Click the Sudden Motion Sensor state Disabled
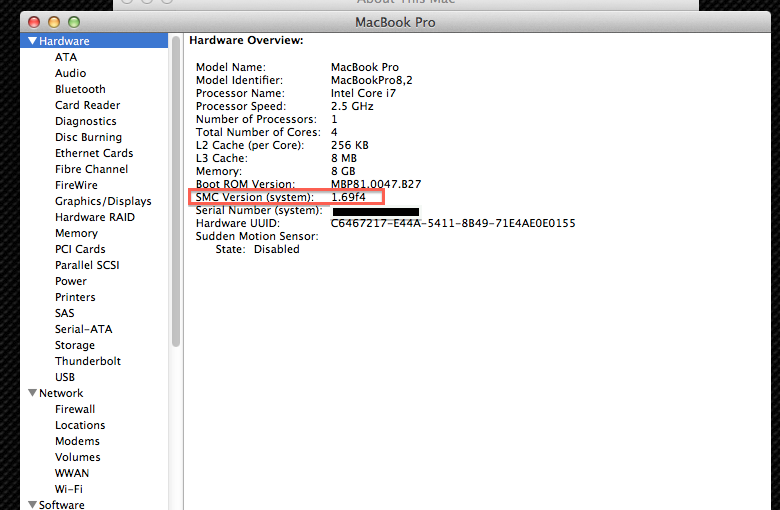This screenshot has height=510, width=780. (x=277, y=249)
